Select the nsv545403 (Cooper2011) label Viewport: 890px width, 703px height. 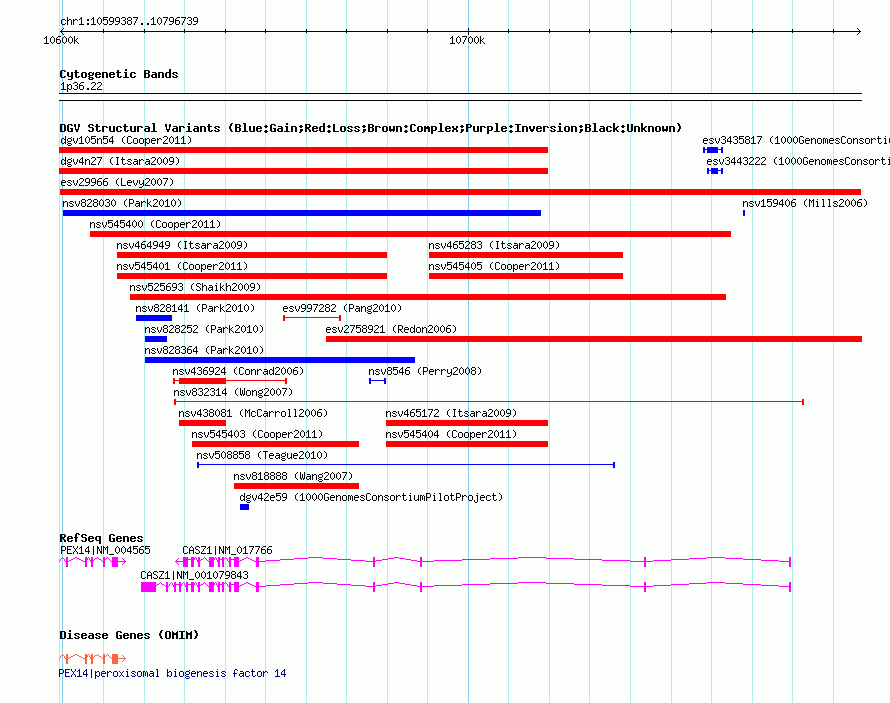(257, 434)
